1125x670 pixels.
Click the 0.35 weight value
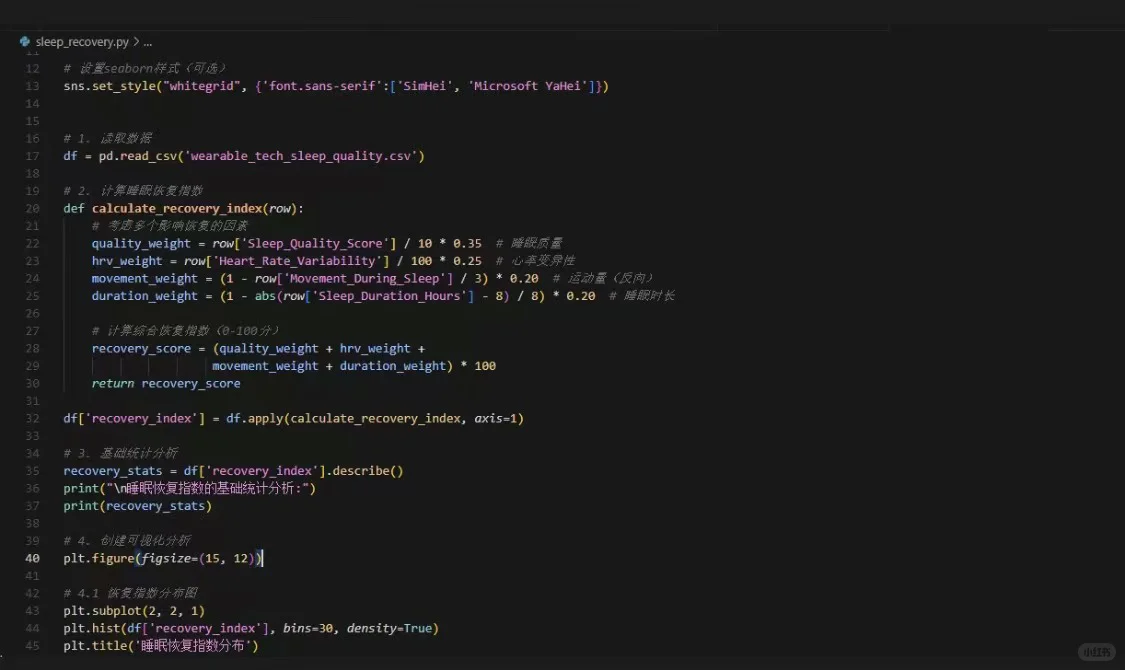467,244
